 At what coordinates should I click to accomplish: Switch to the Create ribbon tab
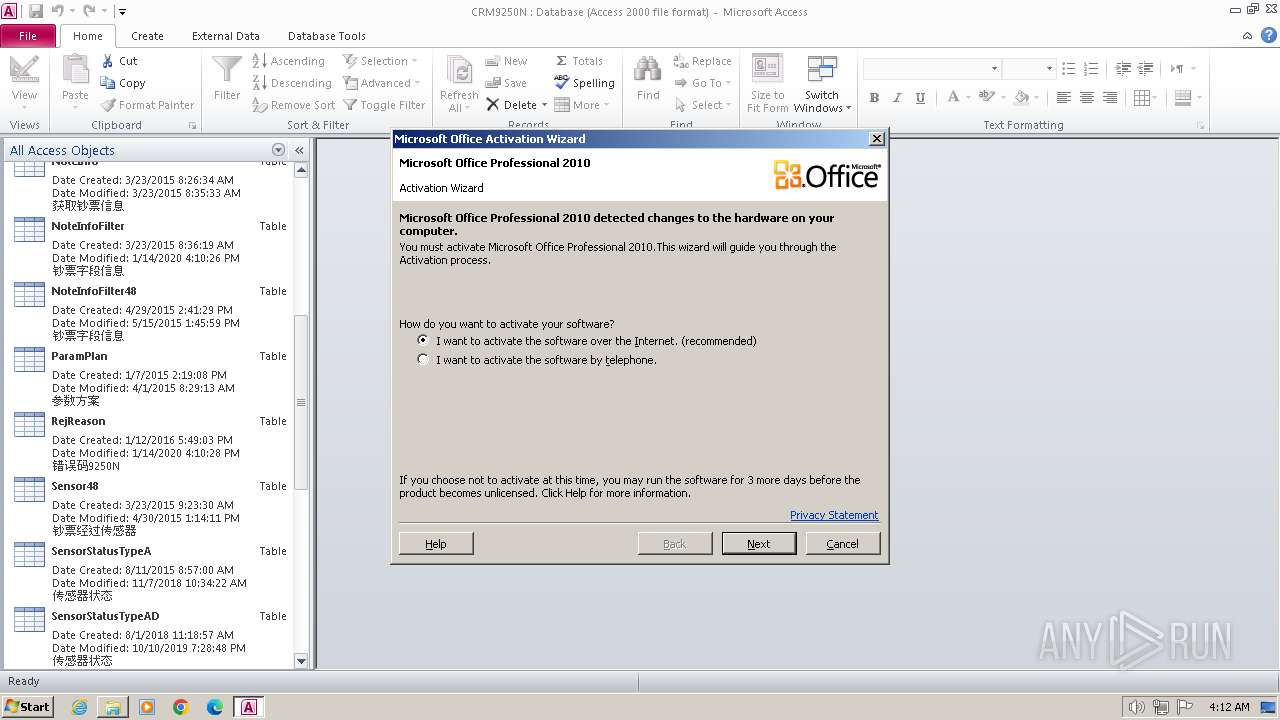pos(147,36)
